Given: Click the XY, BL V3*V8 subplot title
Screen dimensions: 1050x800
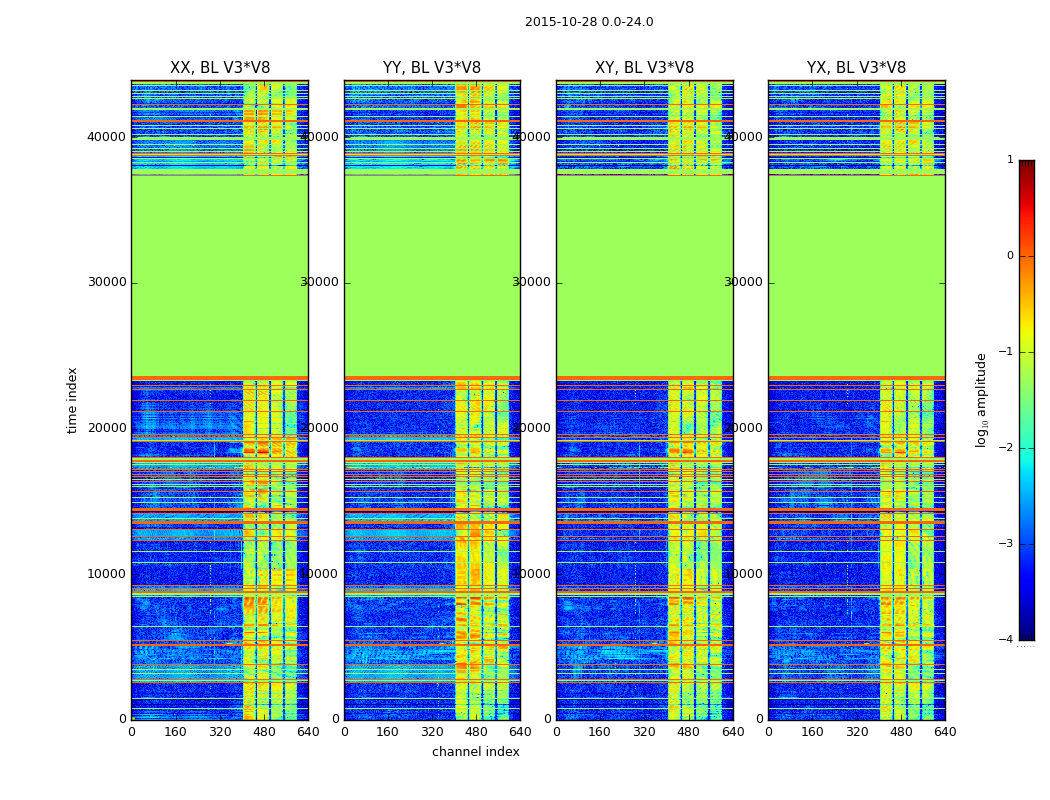Looking at the screenshot, I should 644,68.
